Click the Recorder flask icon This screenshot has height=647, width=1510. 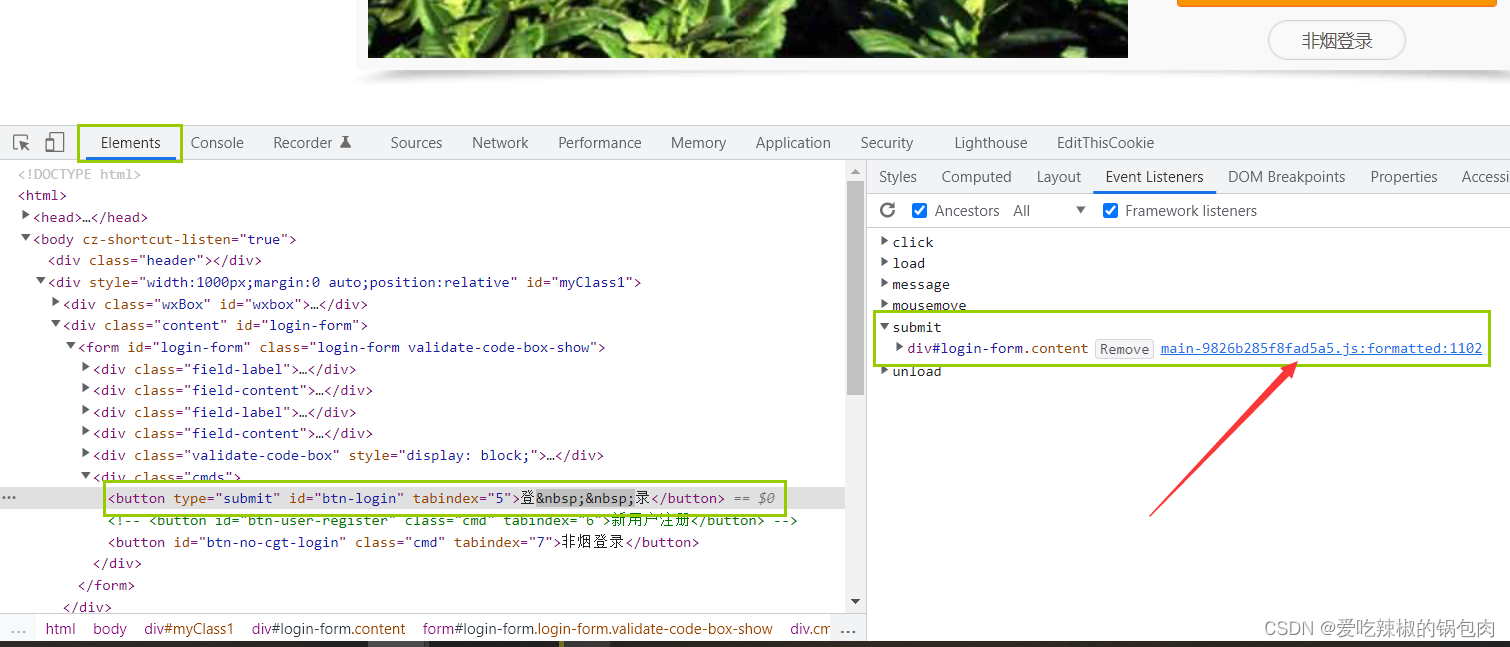click(346, 142)
